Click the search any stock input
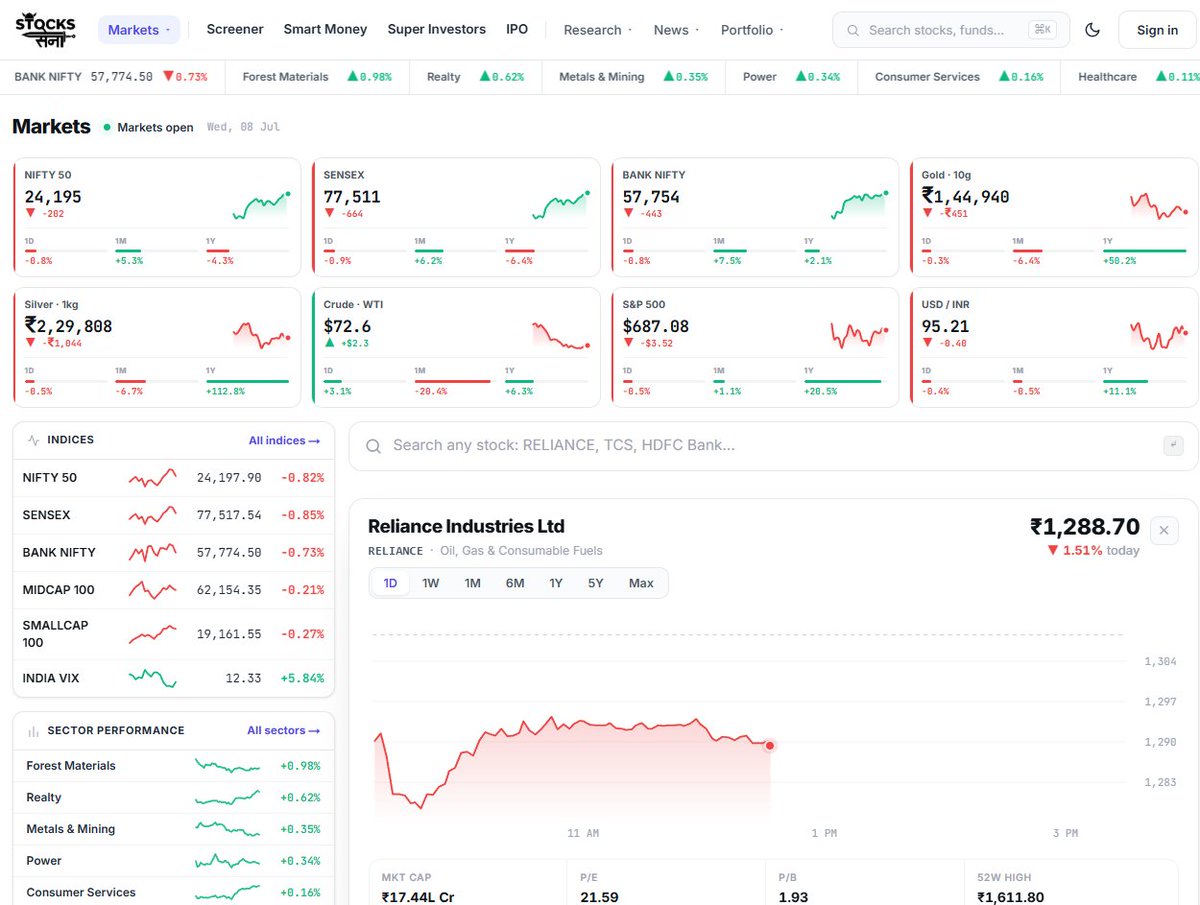The width and height of the screenshot is (1200, 905). (x=773, y=446)
